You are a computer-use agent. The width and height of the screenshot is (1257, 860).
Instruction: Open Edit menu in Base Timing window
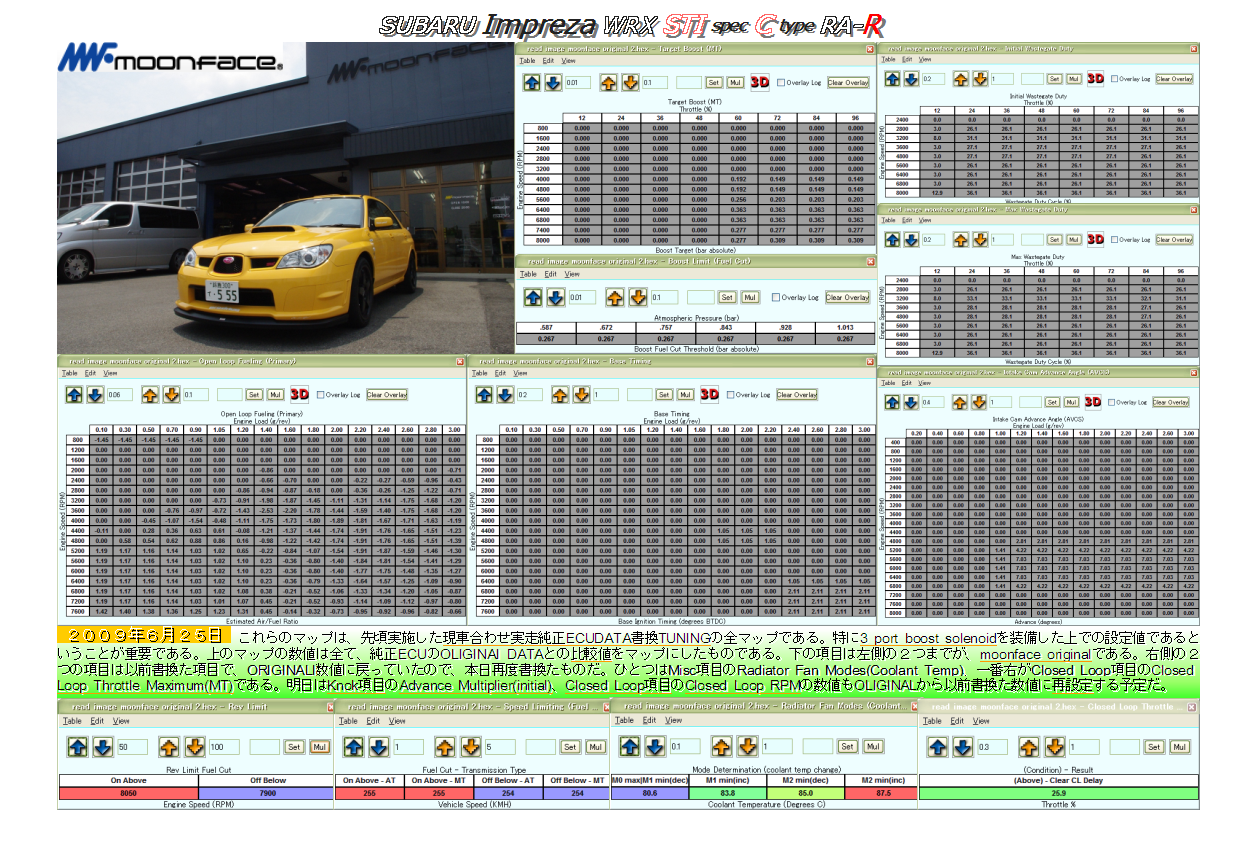tap(498, 373)
